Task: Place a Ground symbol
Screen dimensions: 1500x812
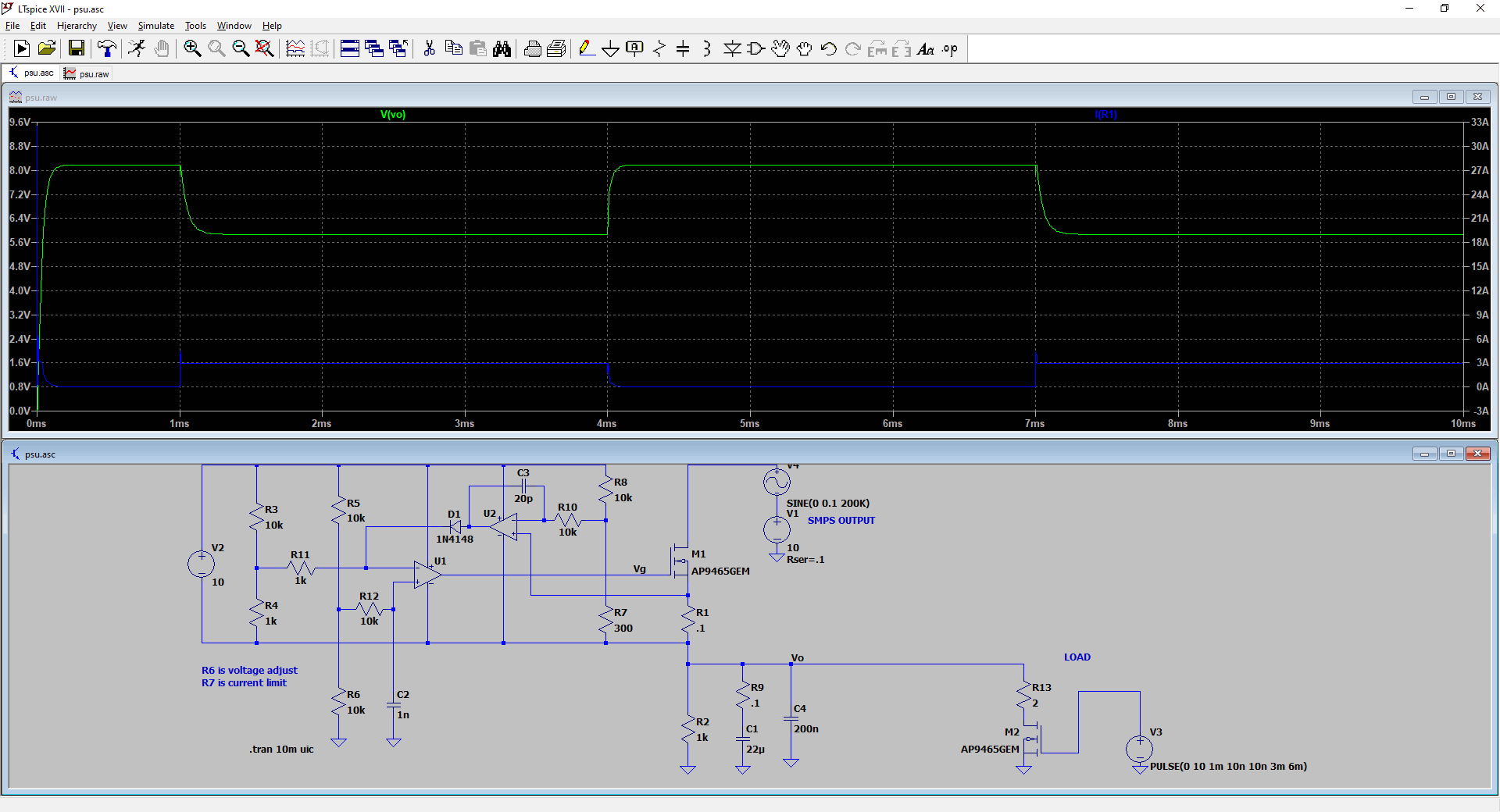Action: click(x=610, y=48)
